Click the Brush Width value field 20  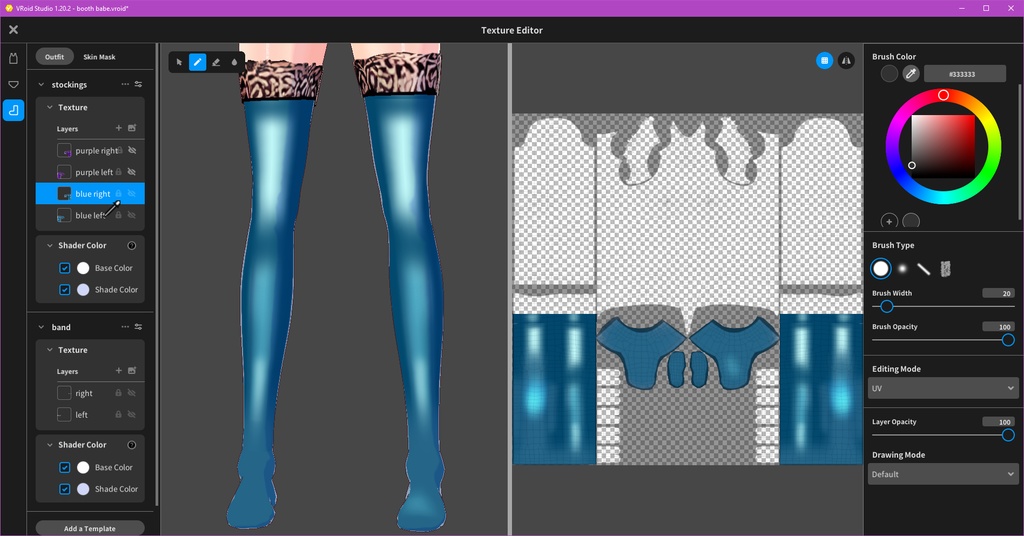(x=998, y=293)
